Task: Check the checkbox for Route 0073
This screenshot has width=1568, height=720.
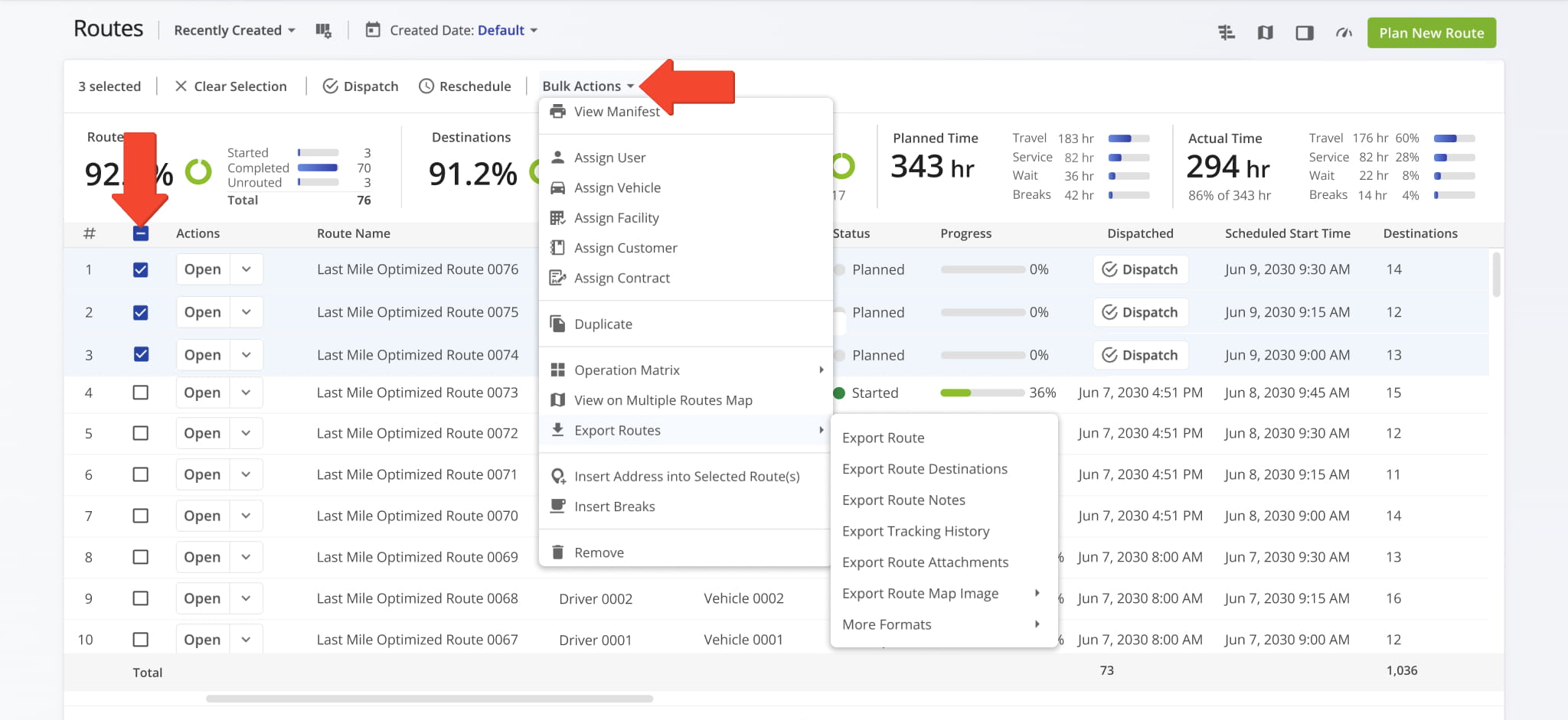Action: (140, 393)
